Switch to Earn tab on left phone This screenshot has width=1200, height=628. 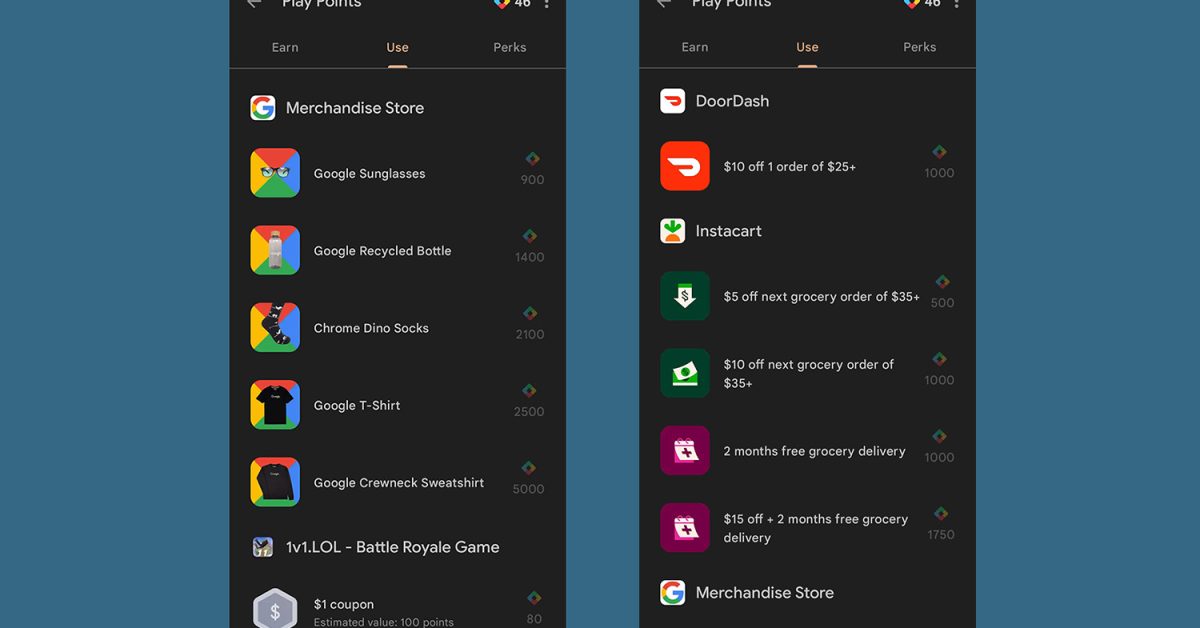(285, 47)
